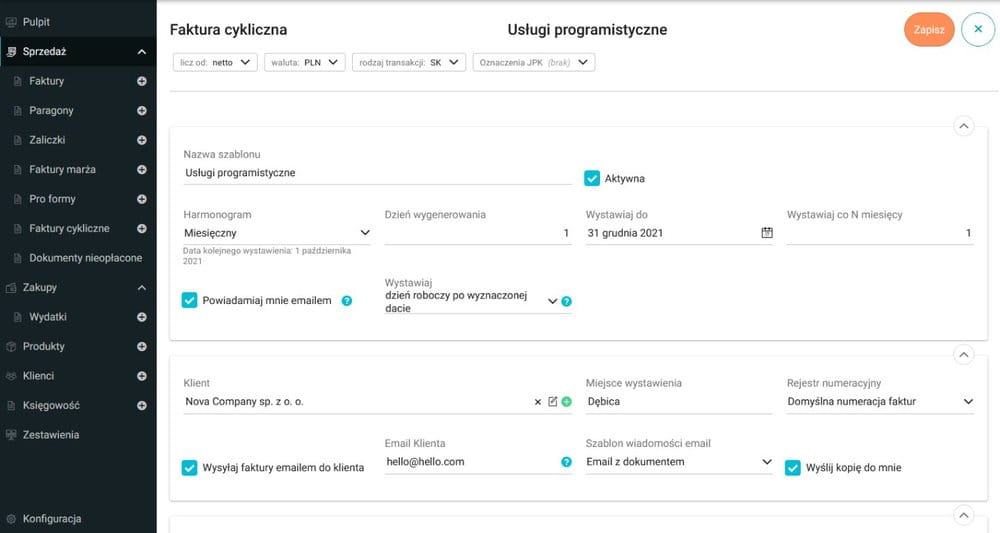Screen dimensions: 1000x533
Task: Toggle Wyślij kopię do mnie checkbox
Action: 793,467
